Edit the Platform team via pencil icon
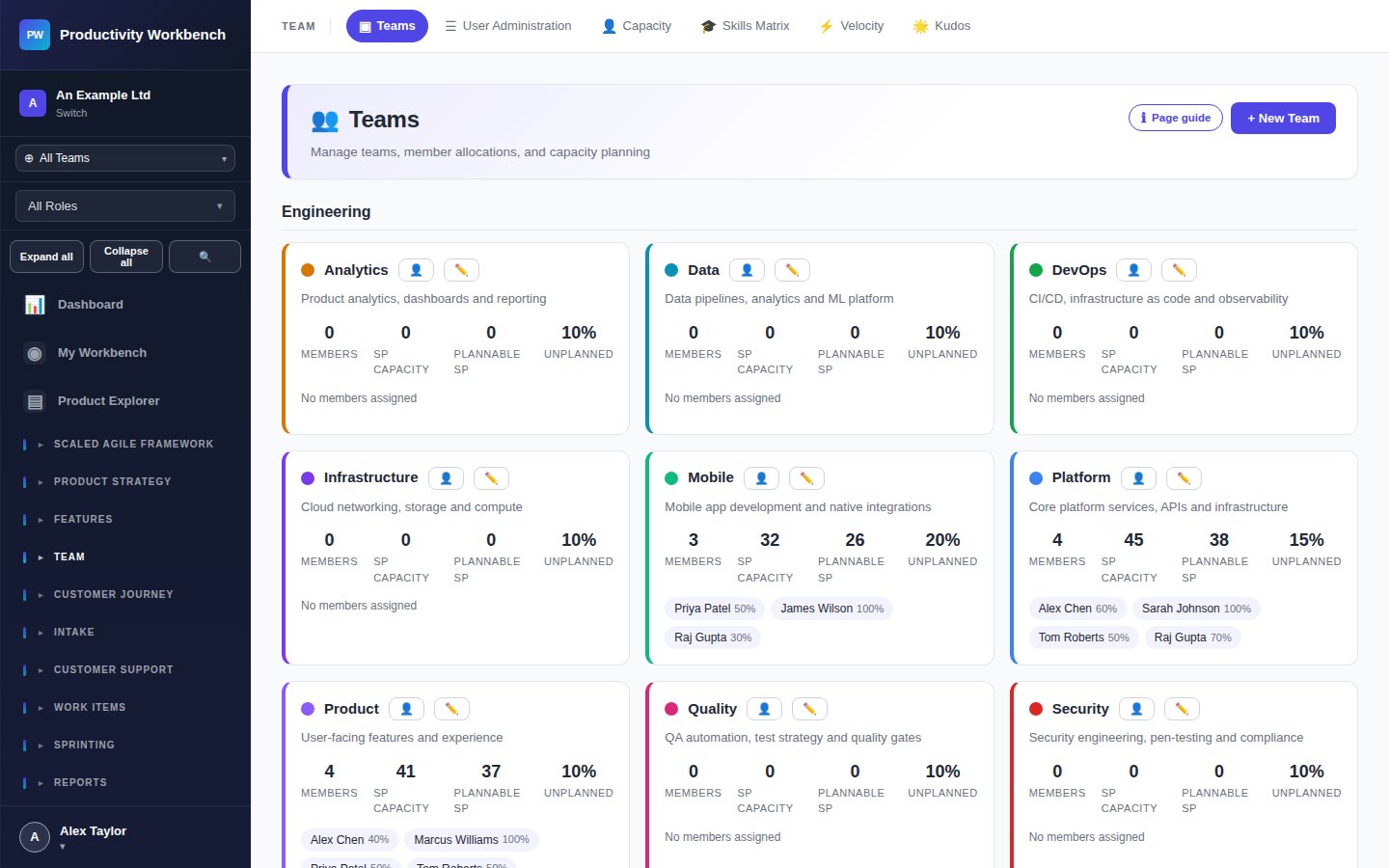The image size is (1389, 868). (x=1184, y=478)
